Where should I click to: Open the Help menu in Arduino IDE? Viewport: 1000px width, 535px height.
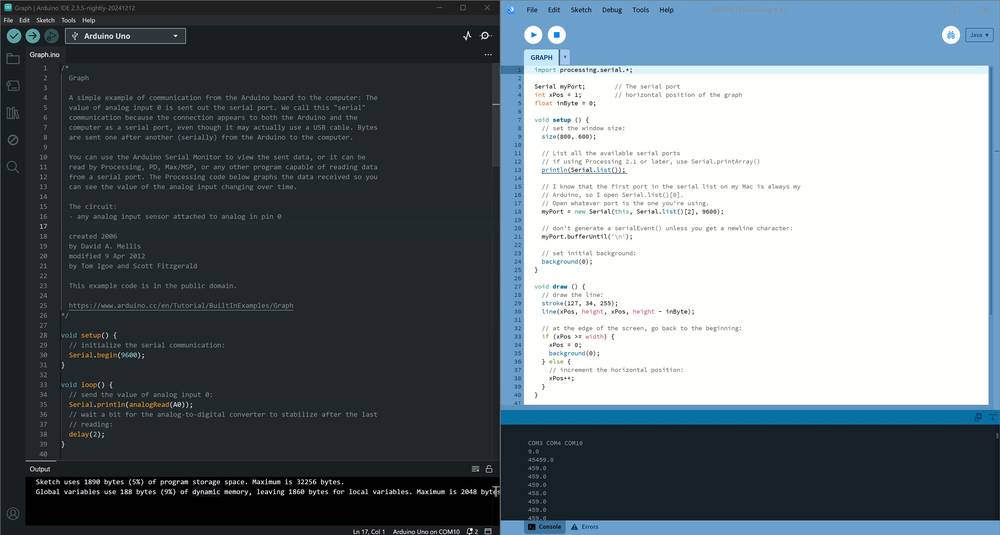click(89, 20)
